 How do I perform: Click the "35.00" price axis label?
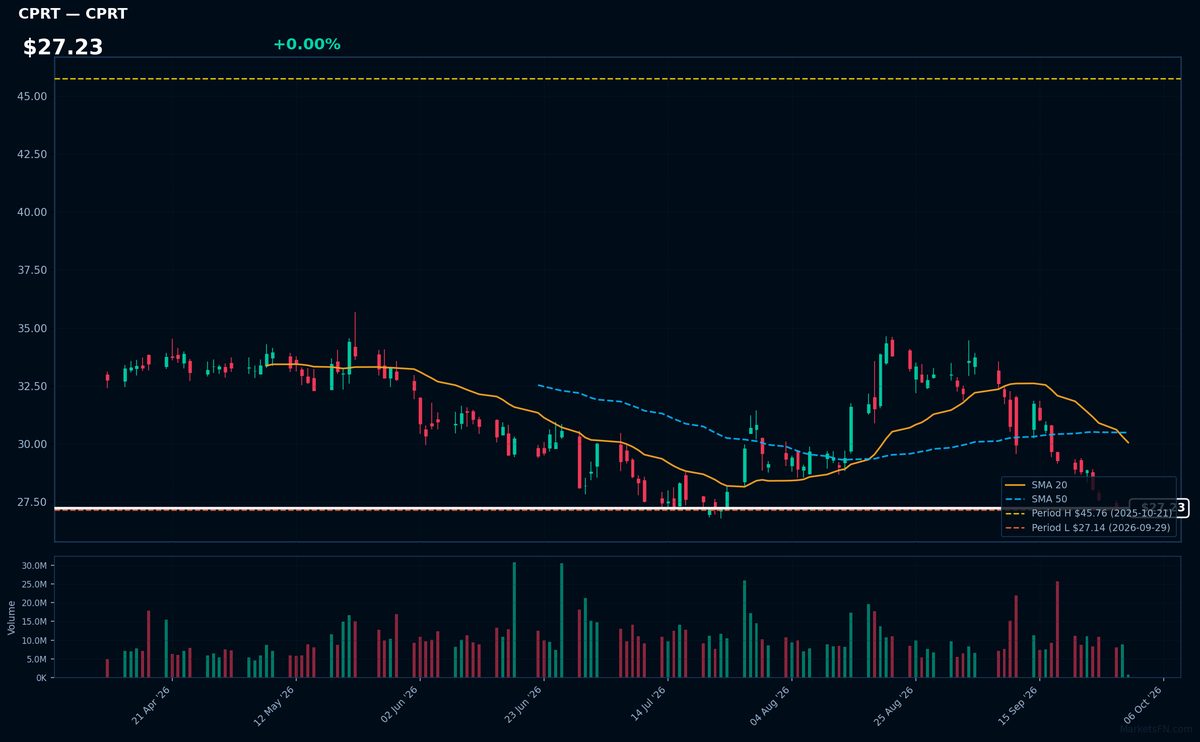tap(33, 328)
